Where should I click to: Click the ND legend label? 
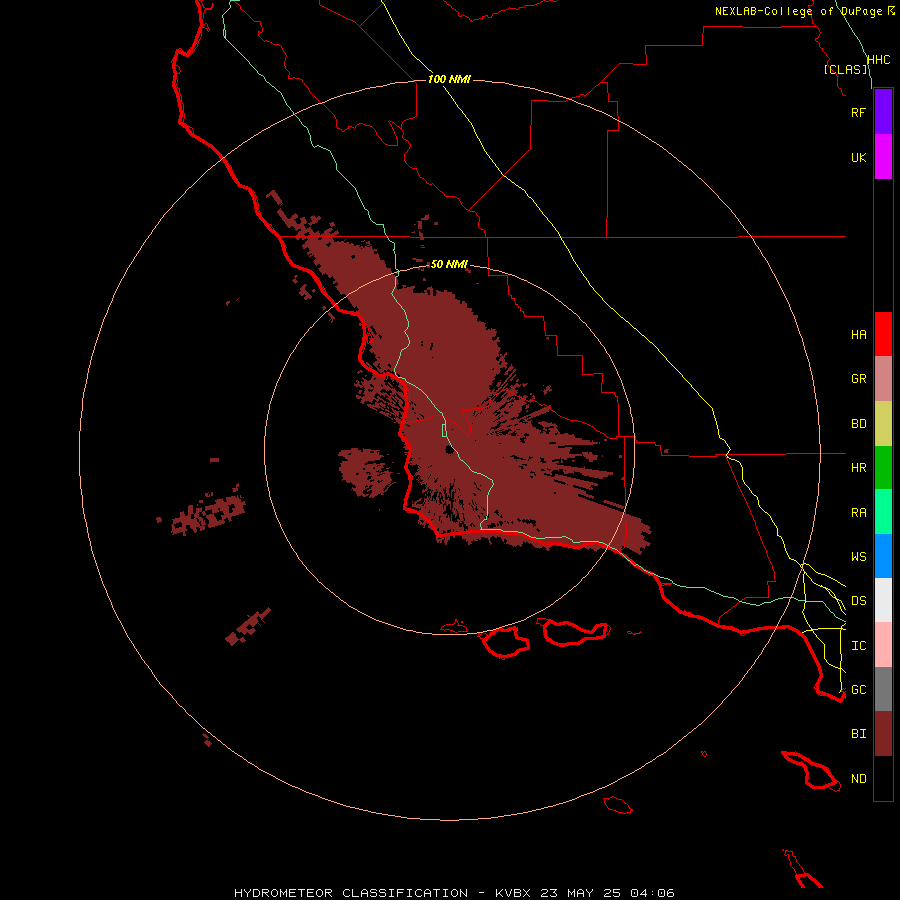(x=858, y=779)
